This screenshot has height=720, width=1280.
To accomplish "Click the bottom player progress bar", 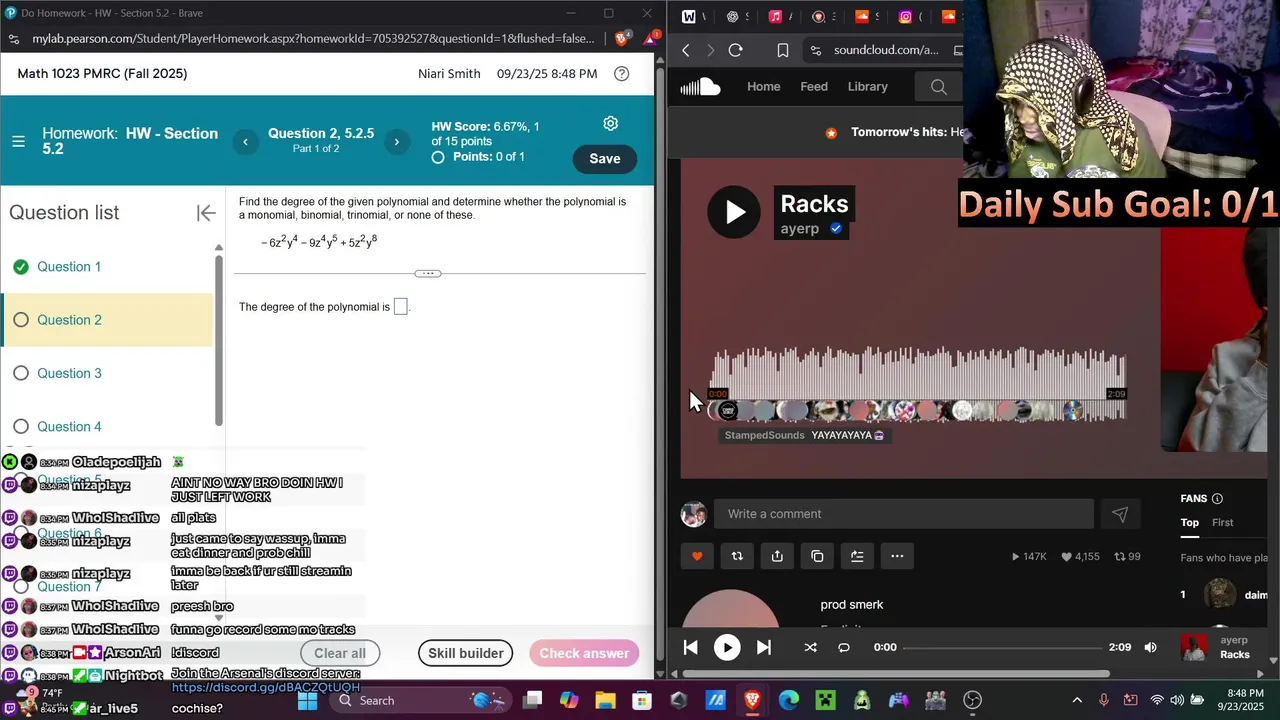I will coord(1001,647).
